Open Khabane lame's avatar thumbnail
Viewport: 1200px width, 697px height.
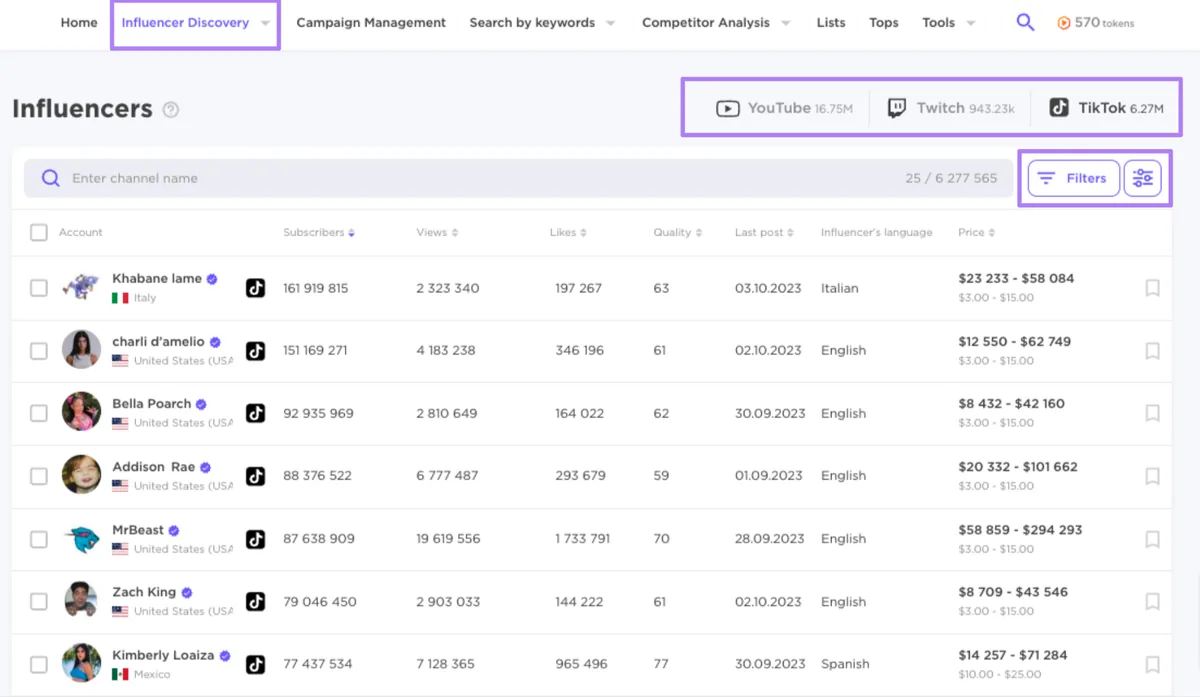click(81, 287)
